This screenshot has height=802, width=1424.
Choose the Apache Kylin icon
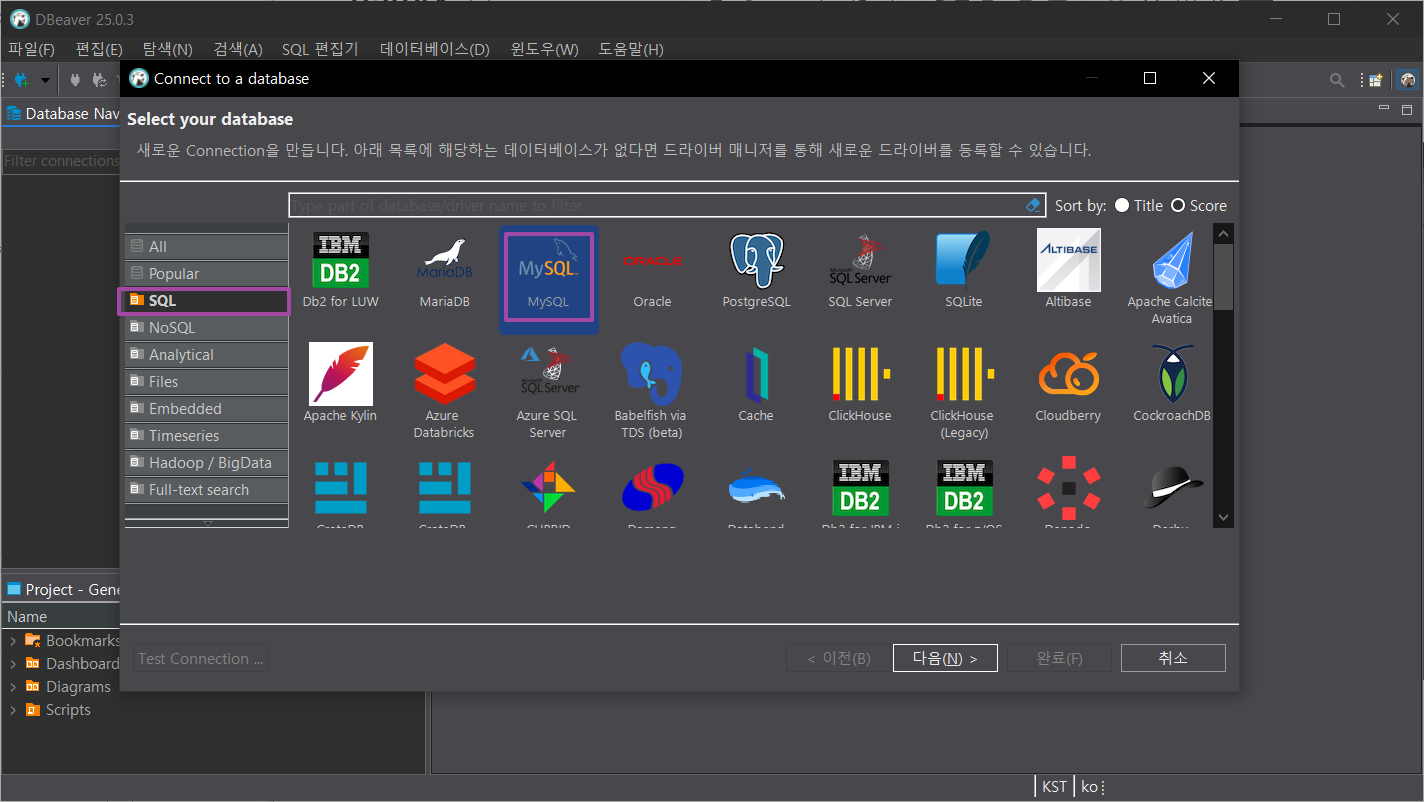pos(341,373)
